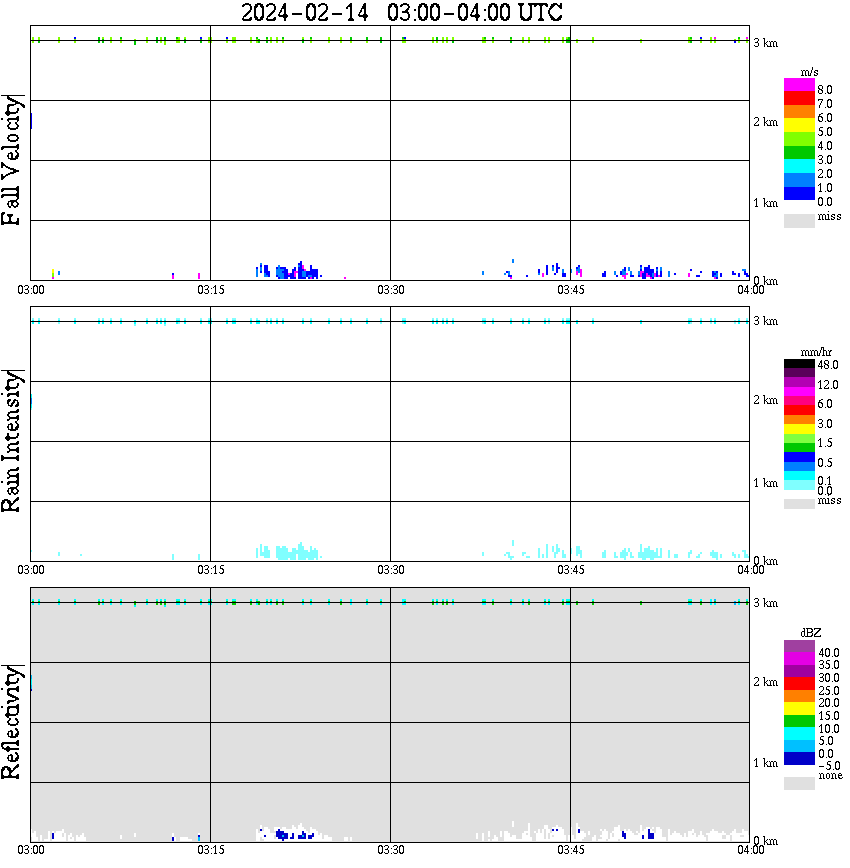This screenshot has width=850, height=868.
Task: Click the "8.0" value in the m/s legend
Action: pos(825,90)
